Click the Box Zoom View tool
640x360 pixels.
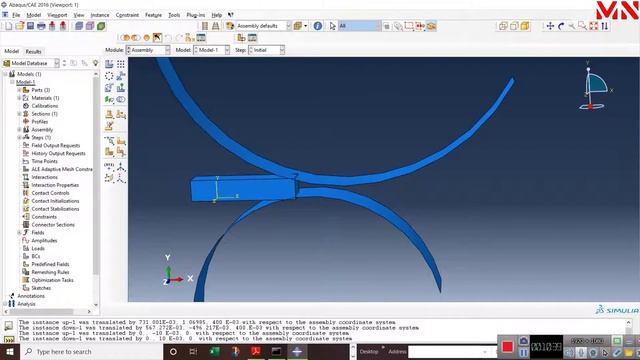click(x=582, y=26)
